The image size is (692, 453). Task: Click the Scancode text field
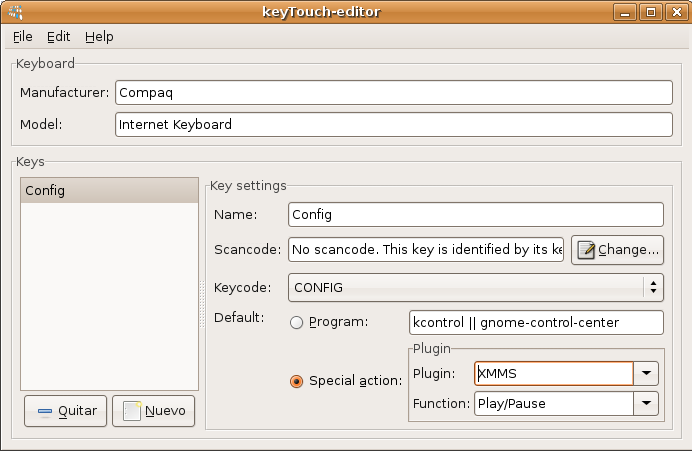coord(426,250)
